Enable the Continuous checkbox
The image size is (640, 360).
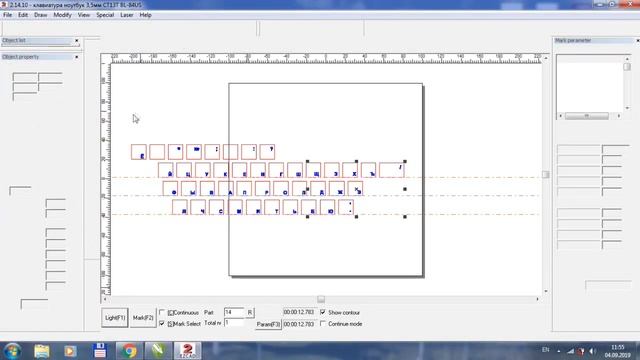(162, 313)
